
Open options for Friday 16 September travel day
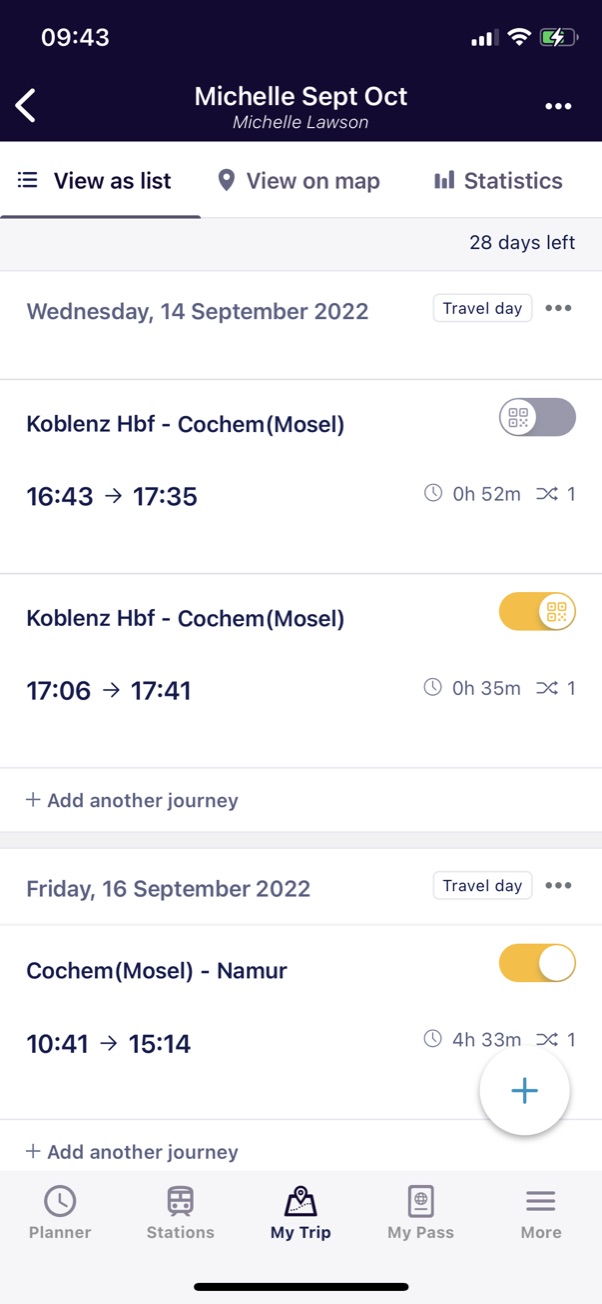(x=558, y=885)
